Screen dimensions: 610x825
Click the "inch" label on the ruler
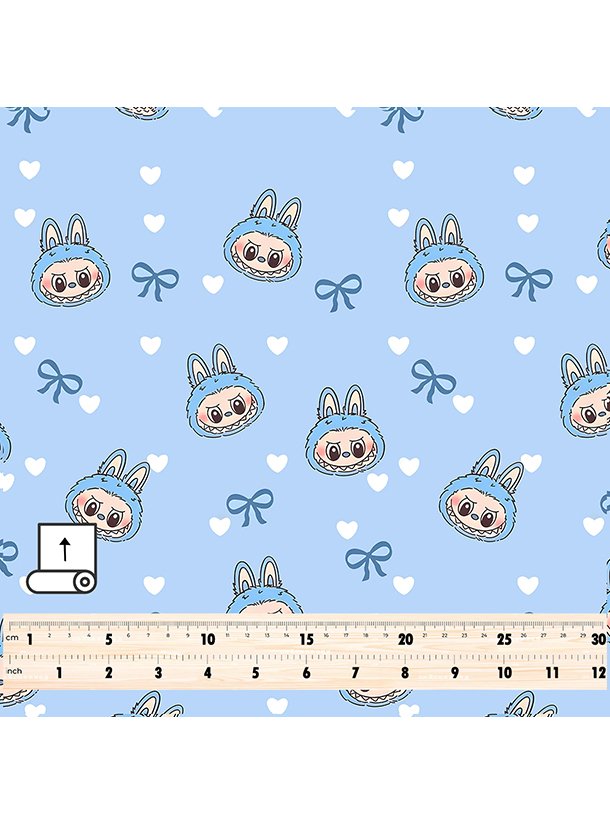coord(14,672)
